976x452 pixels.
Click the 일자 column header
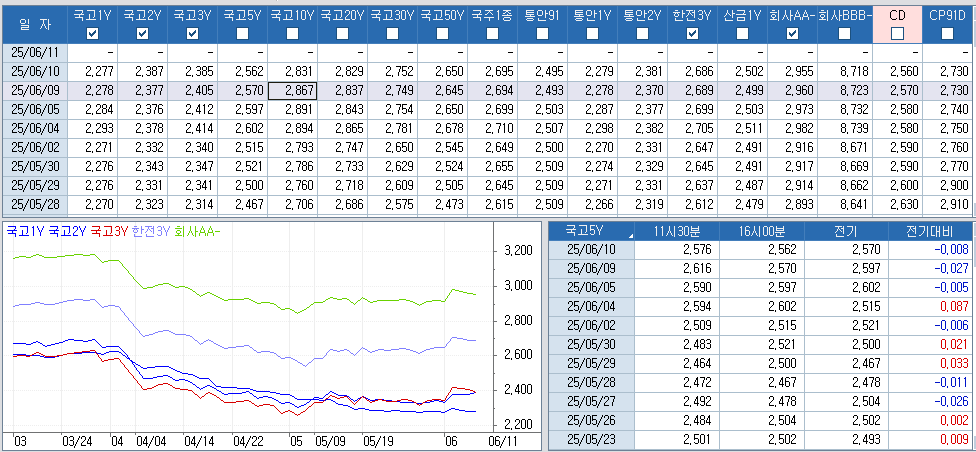click(x=34, y=24)
